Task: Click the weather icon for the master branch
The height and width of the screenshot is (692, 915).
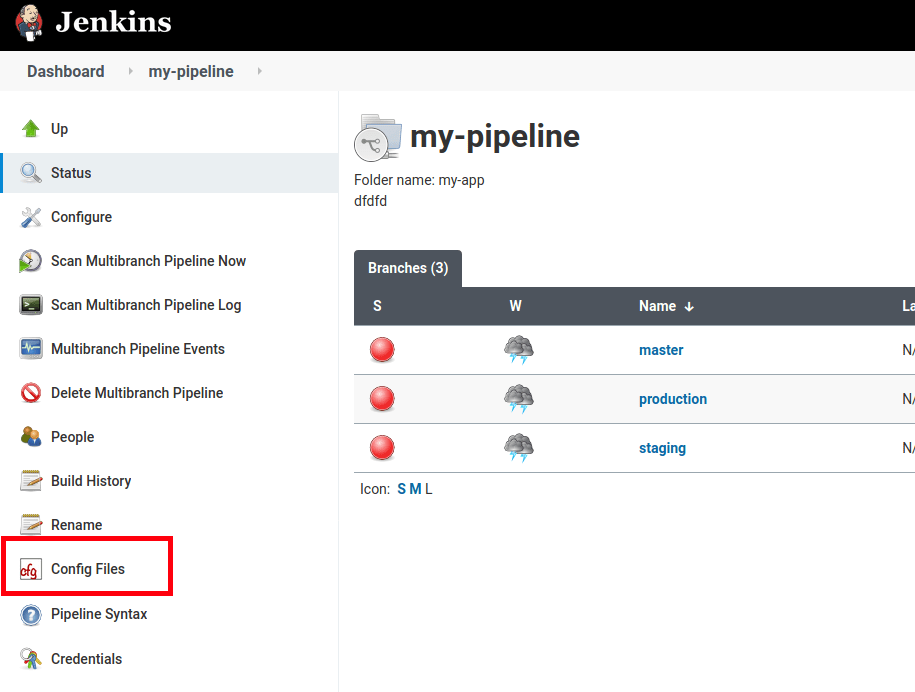Action: [518, 350]
